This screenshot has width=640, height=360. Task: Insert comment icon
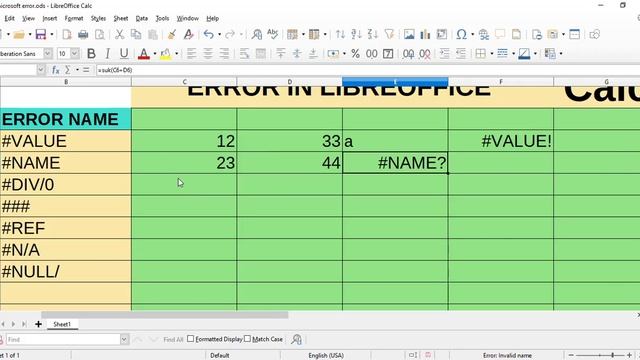tap(500, 34)
